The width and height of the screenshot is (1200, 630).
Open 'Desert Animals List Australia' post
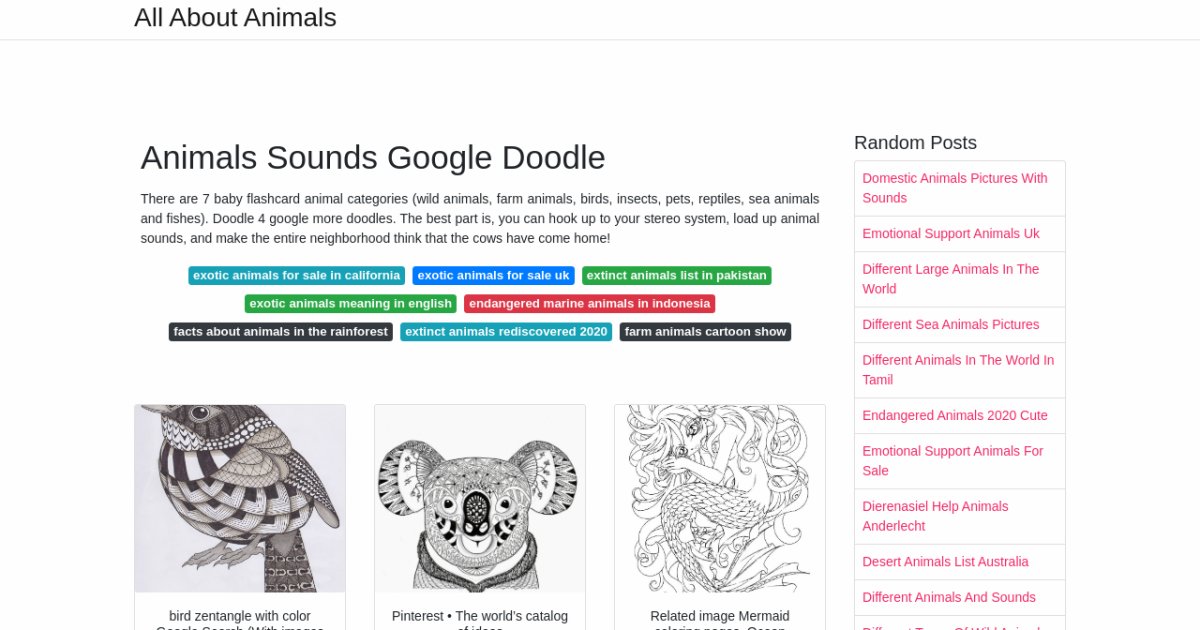(946, 561)
